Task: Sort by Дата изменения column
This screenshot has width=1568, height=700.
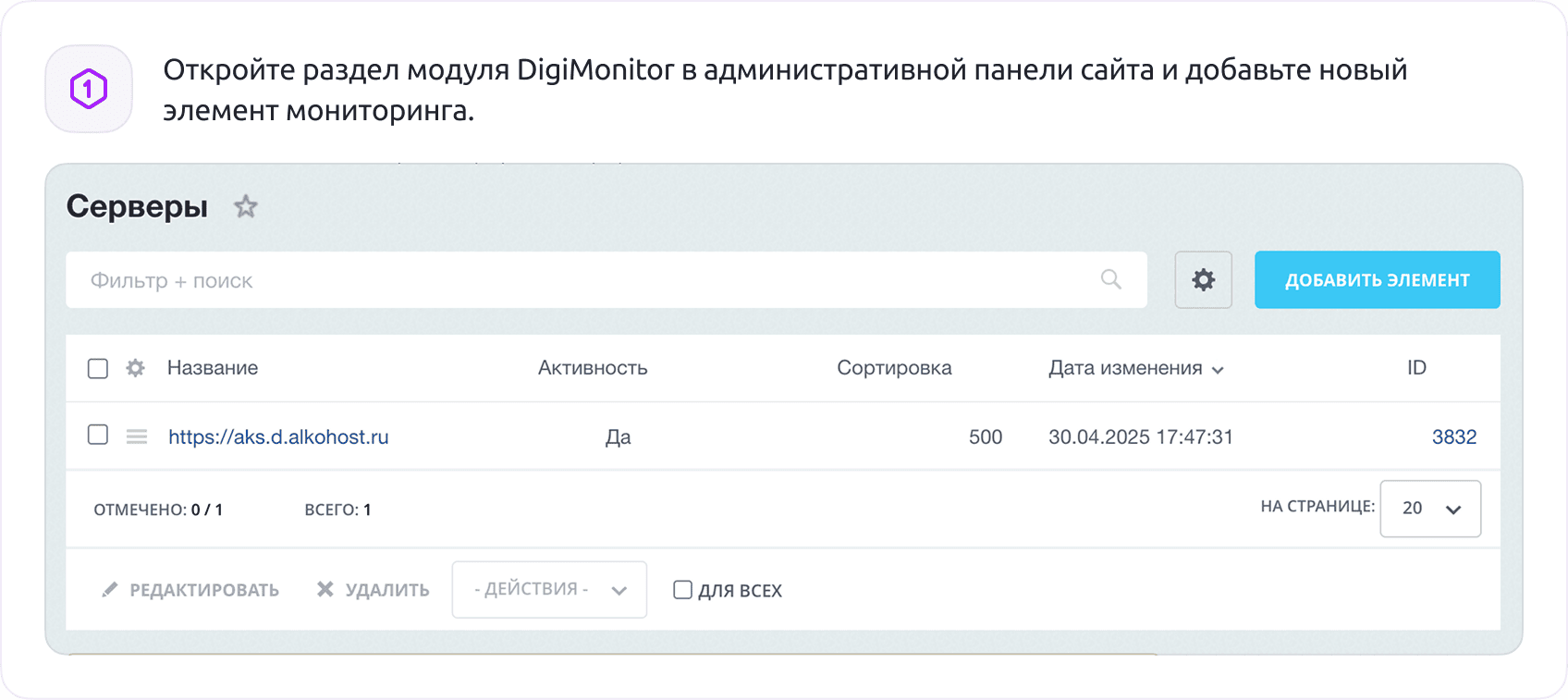Action: pos(1135,368)
